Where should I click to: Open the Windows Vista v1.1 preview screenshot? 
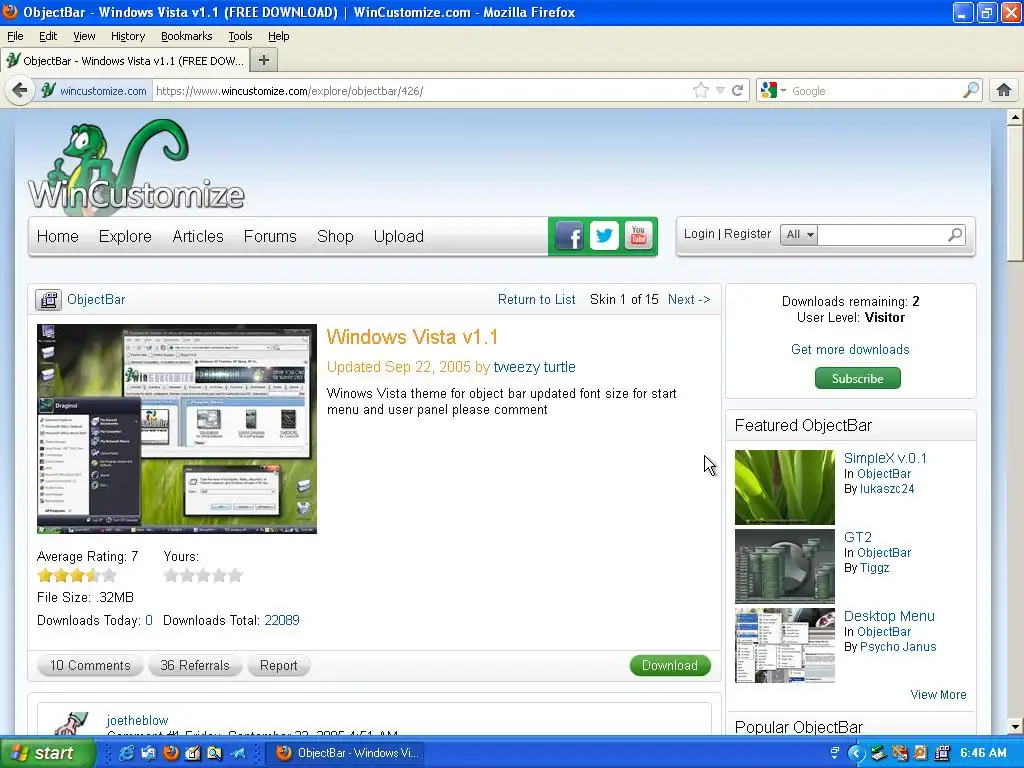coord(177,429)
